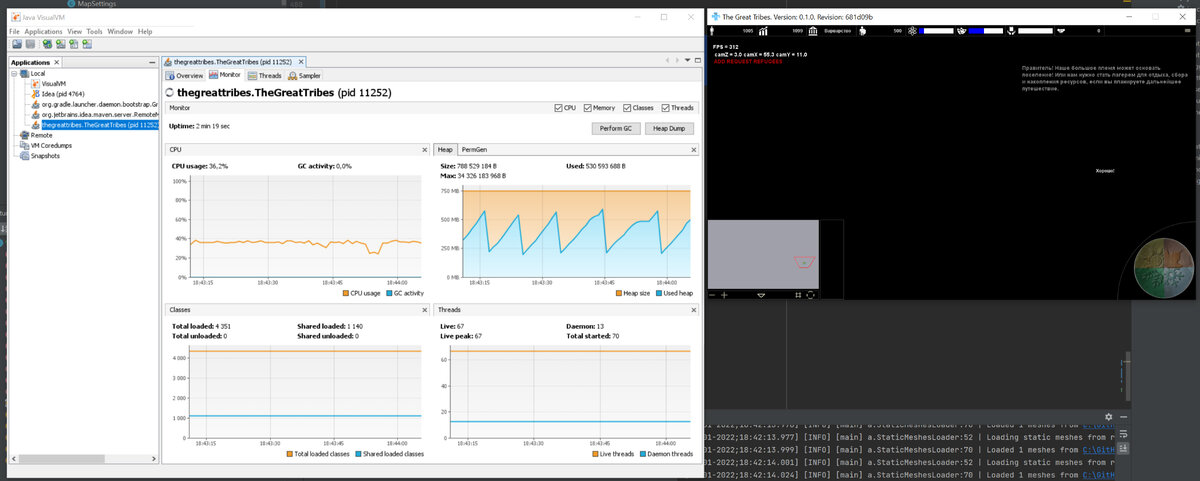This screenshot has width=1200, height=481.
Task: Click the Remote node icon
Action: 24,135
